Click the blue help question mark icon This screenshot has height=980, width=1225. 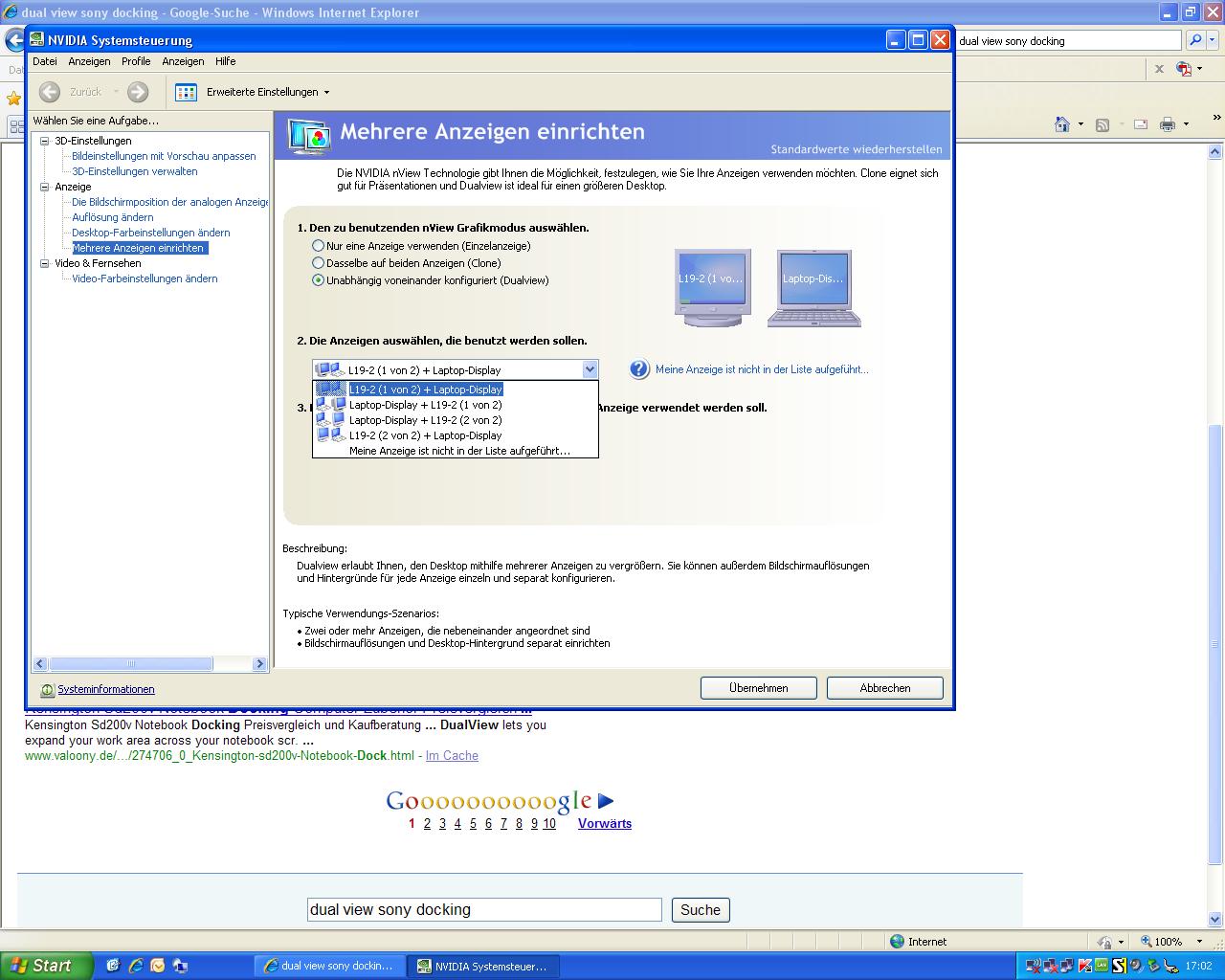(x=639, y=369)
